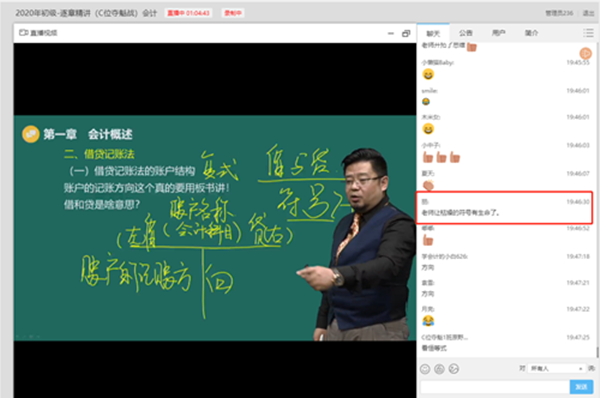The width and height of the screenshot is (600, 398).
Task: Click the 直播视频 panel title
Action: [x=44, y=33]
